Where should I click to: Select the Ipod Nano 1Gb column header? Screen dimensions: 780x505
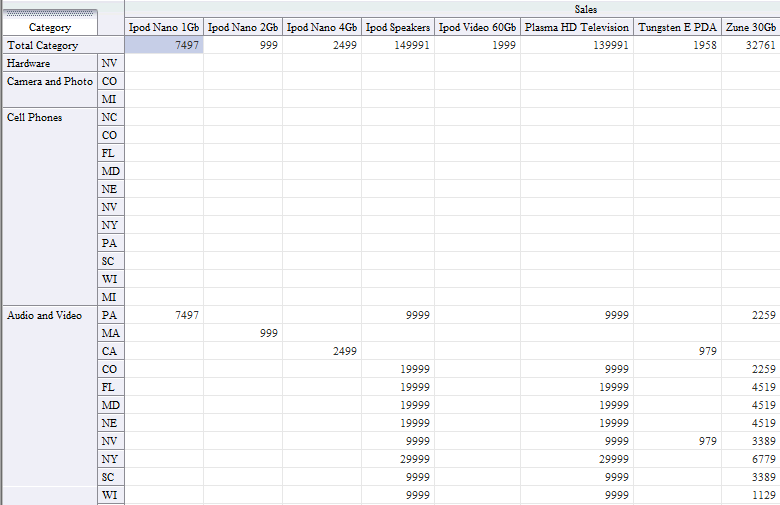pyautogui.click(x=164, y=27)
